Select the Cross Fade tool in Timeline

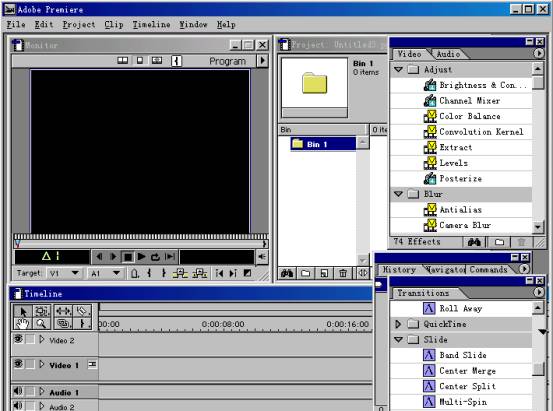(63, 323)
